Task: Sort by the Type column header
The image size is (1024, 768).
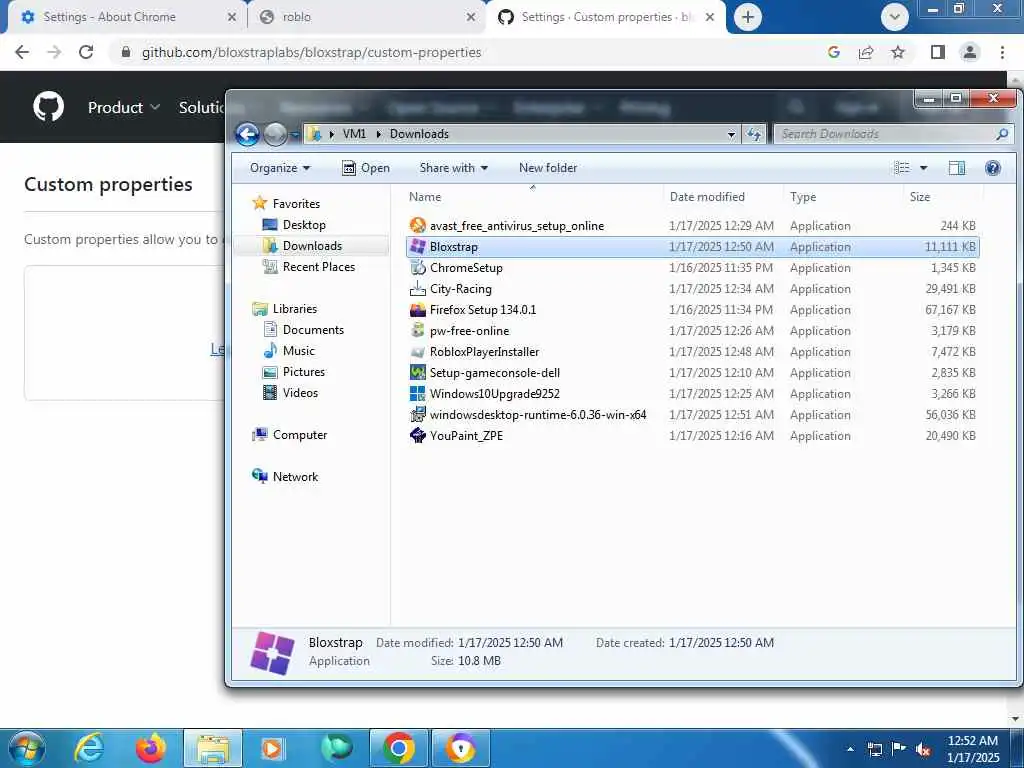Action: [803, 197]
